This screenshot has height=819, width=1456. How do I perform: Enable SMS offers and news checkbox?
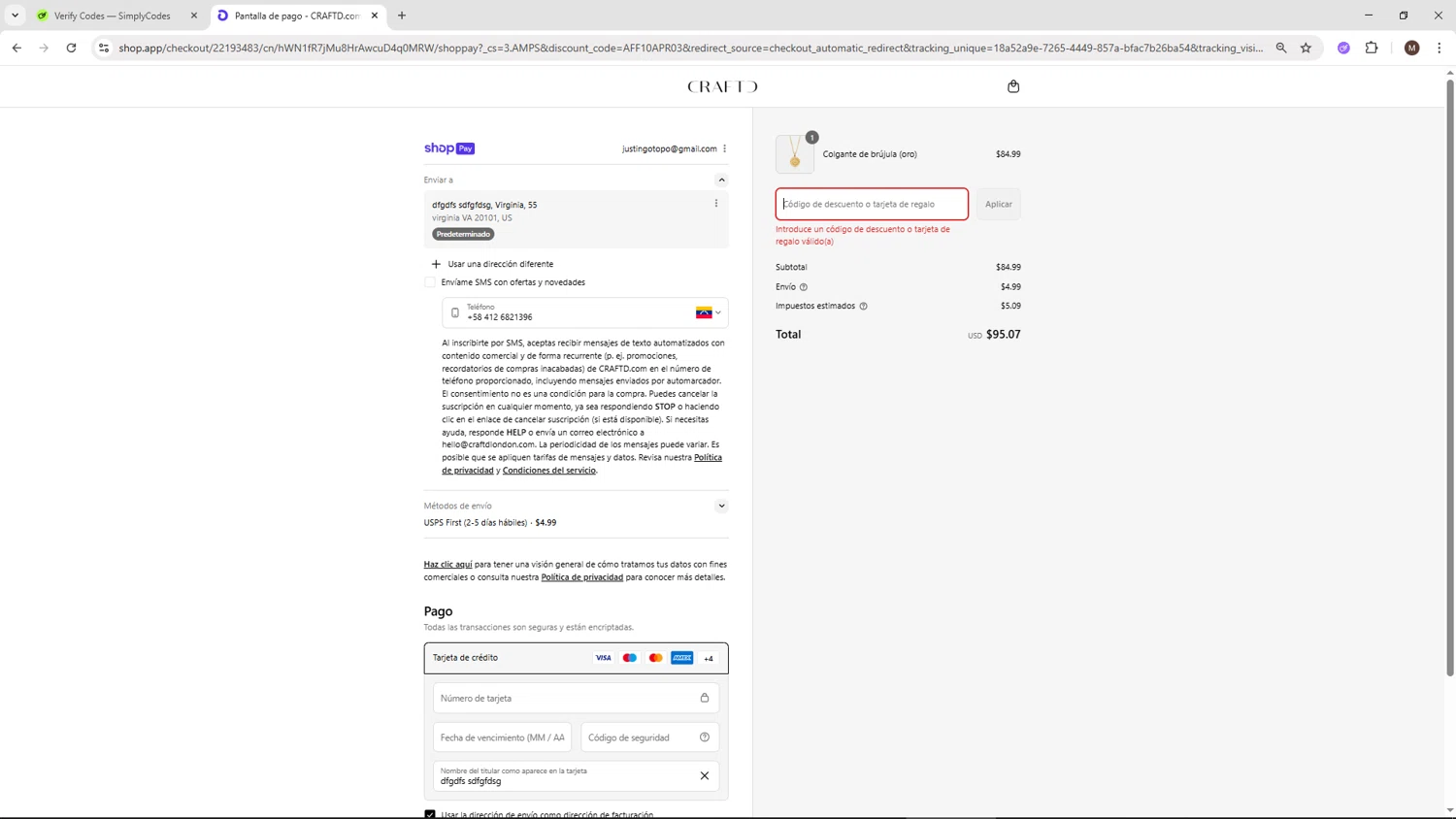pyautogui.click(x=430, y=282)
